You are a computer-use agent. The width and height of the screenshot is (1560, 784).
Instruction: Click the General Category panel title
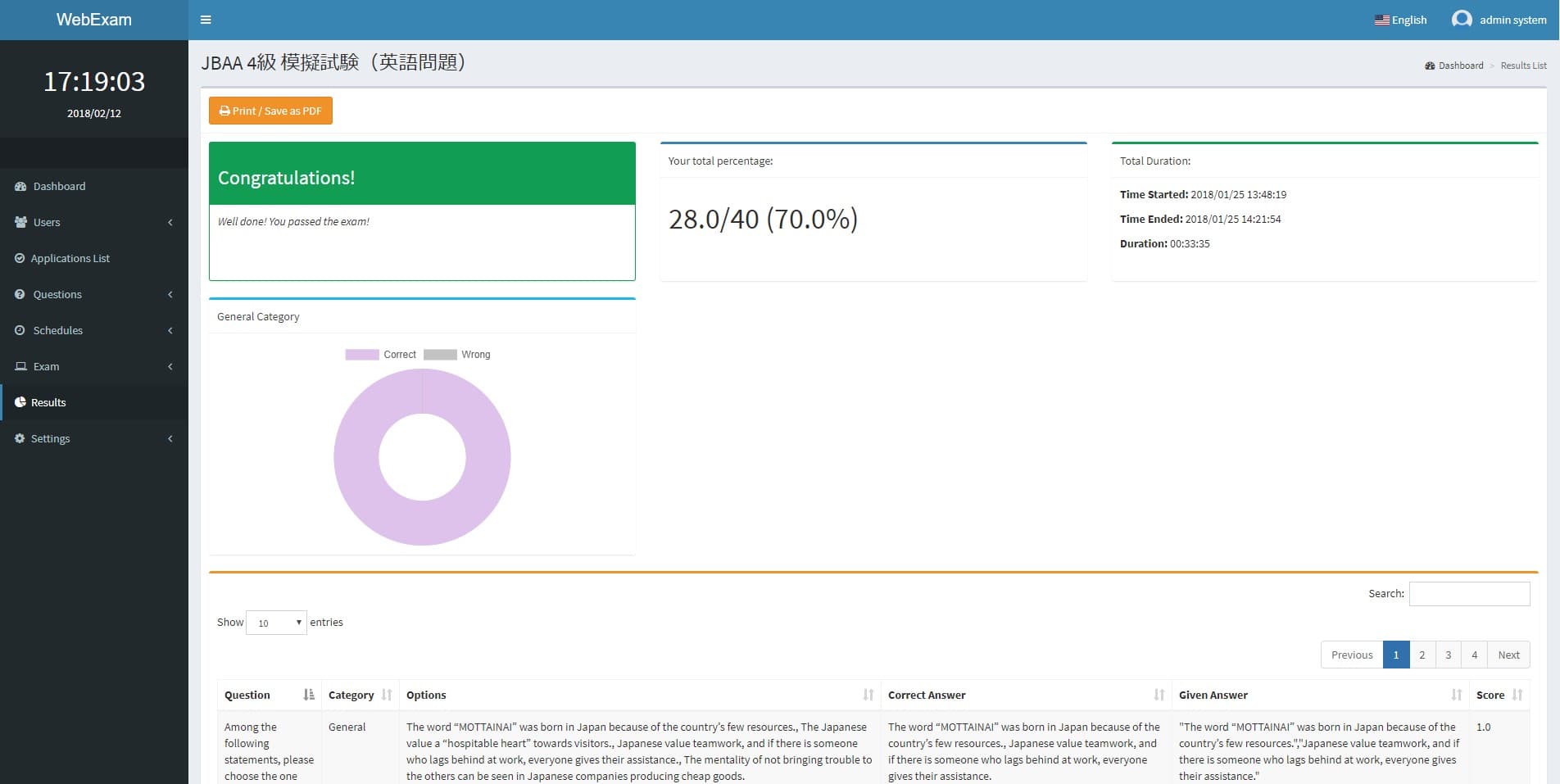258,316
